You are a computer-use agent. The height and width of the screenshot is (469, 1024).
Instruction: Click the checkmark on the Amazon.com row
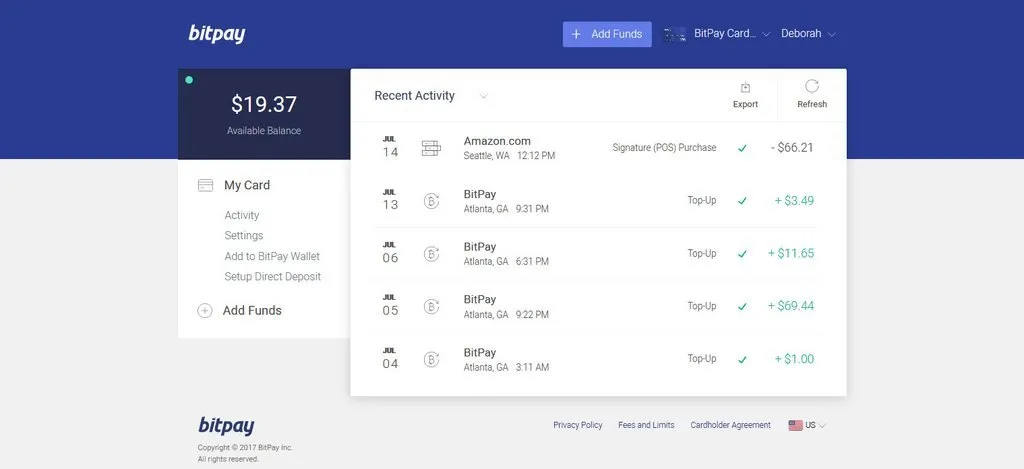click(x=742, y=148)
